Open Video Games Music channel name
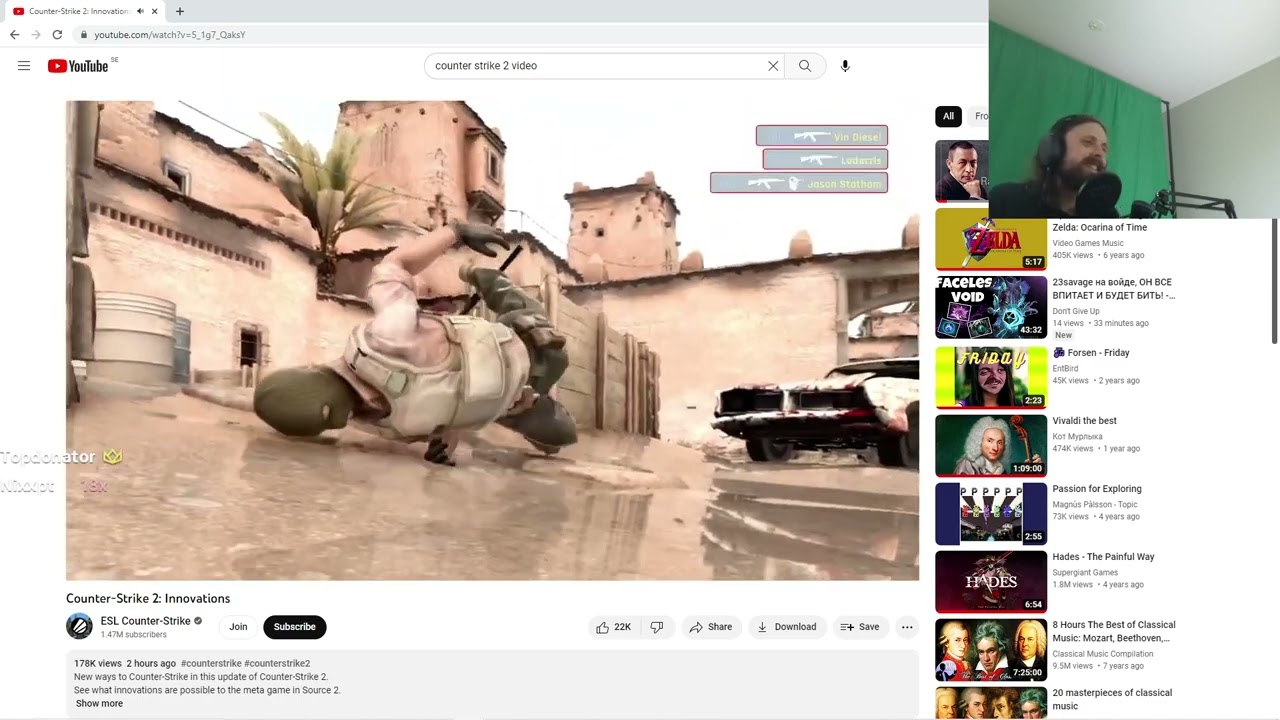 (x=1088, y=243)
